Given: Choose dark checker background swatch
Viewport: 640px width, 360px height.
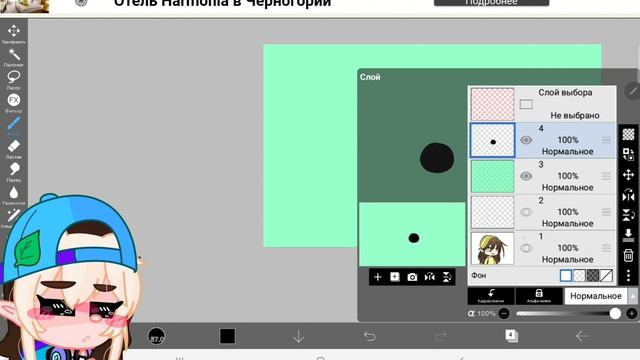Looking at the screenshot, I should coord(593,276).
